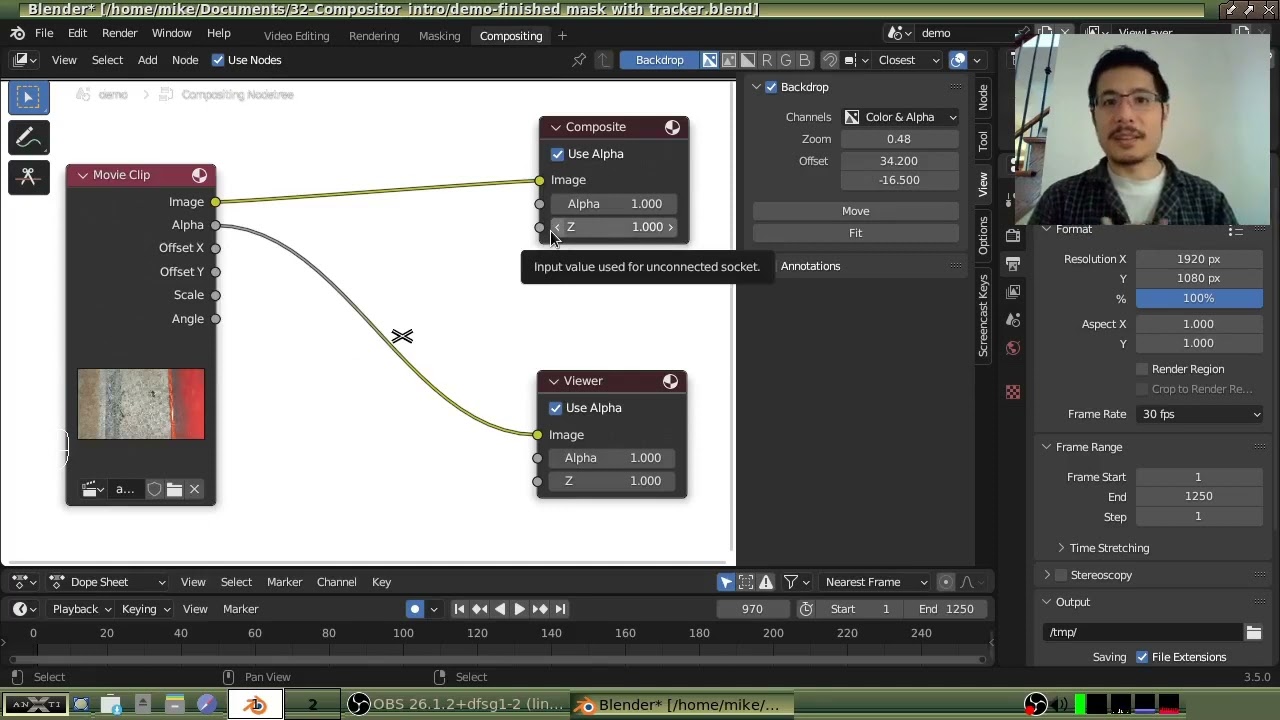Toggle the snap magnet icon in node header
This screenshot has height=720, width=1280.
(831, 60)
